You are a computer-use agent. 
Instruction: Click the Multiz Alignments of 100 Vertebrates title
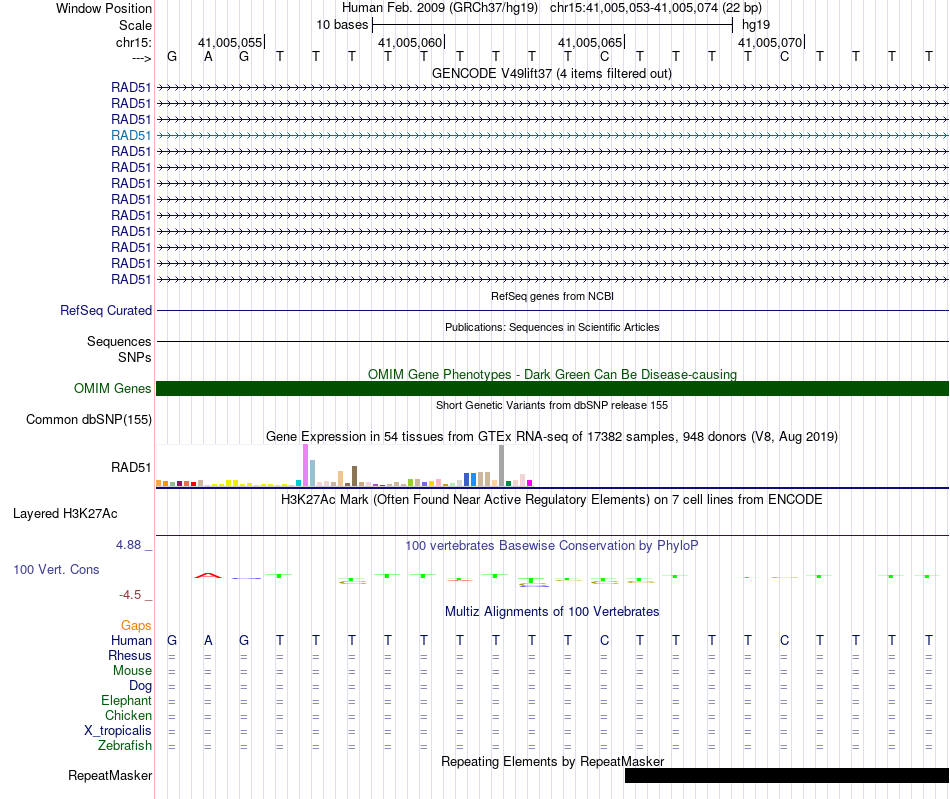point(552,611)
